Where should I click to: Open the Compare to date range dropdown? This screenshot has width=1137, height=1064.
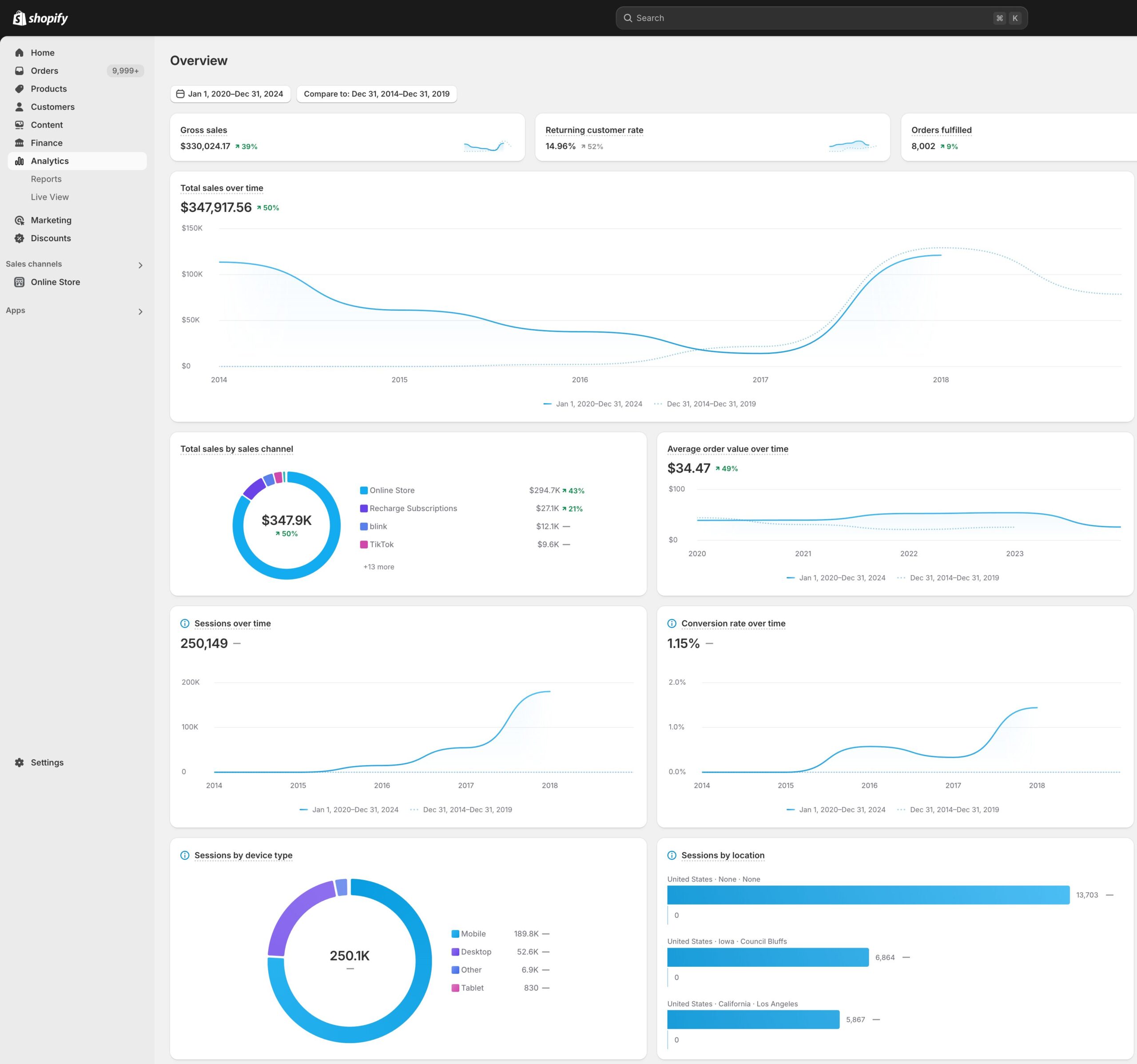tap(377, 94)
